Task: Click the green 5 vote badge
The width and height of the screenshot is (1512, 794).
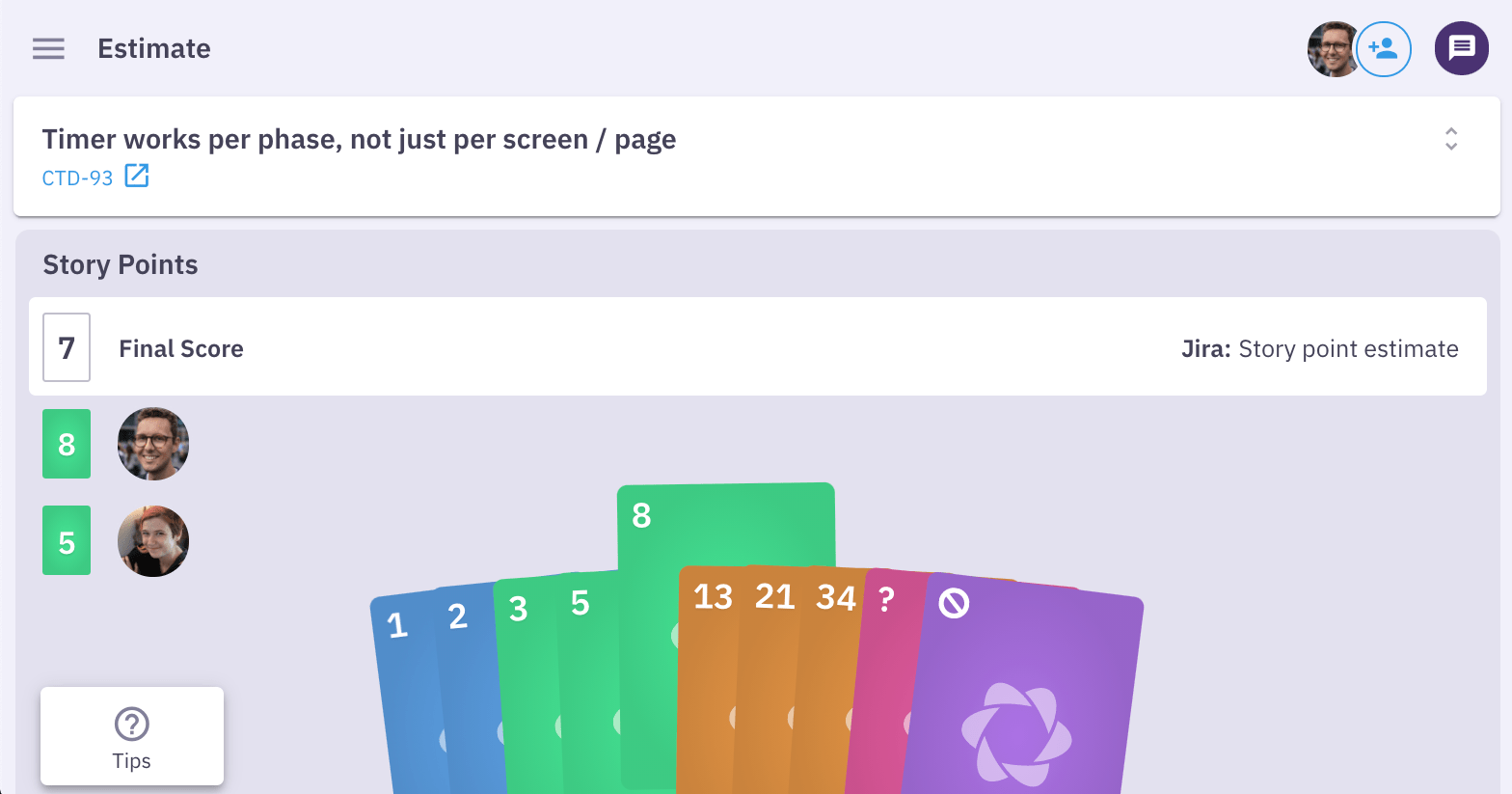Action: click(x=66, y=540)
